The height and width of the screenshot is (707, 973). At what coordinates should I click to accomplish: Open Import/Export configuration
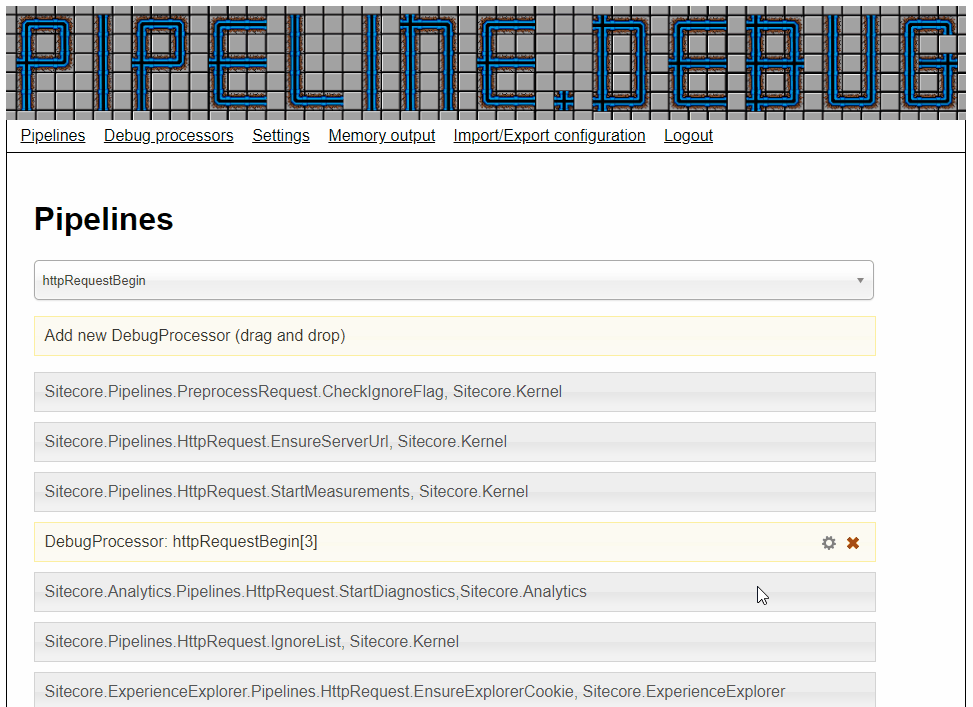[549, 135]
